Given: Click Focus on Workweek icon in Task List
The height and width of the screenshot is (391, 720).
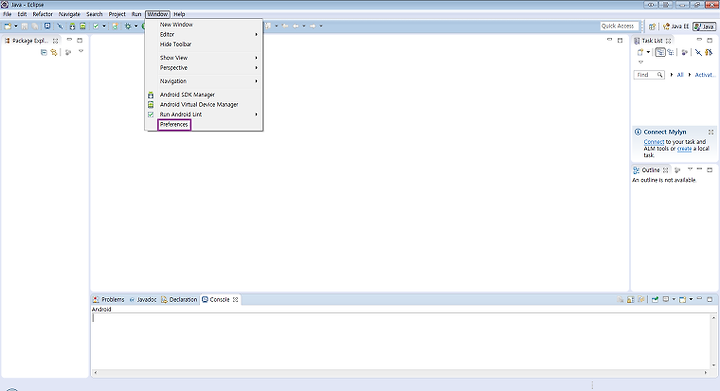Looking at the screenshot, I should 685,52.
